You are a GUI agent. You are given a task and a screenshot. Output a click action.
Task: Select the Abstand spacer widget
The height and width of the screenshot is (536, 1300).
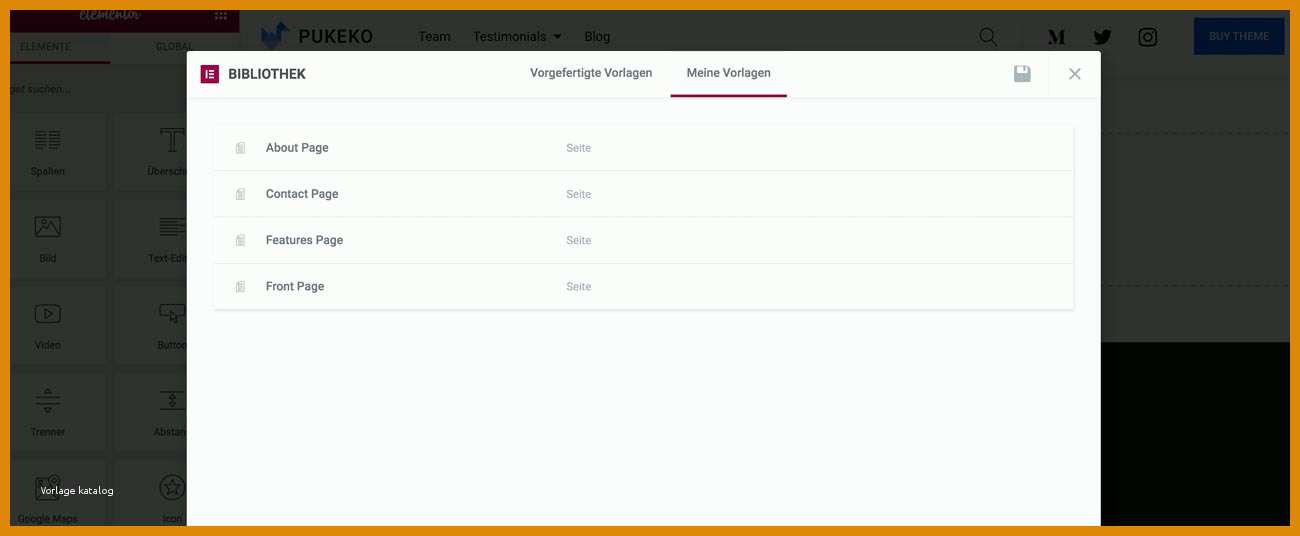[x=150, y=412]
